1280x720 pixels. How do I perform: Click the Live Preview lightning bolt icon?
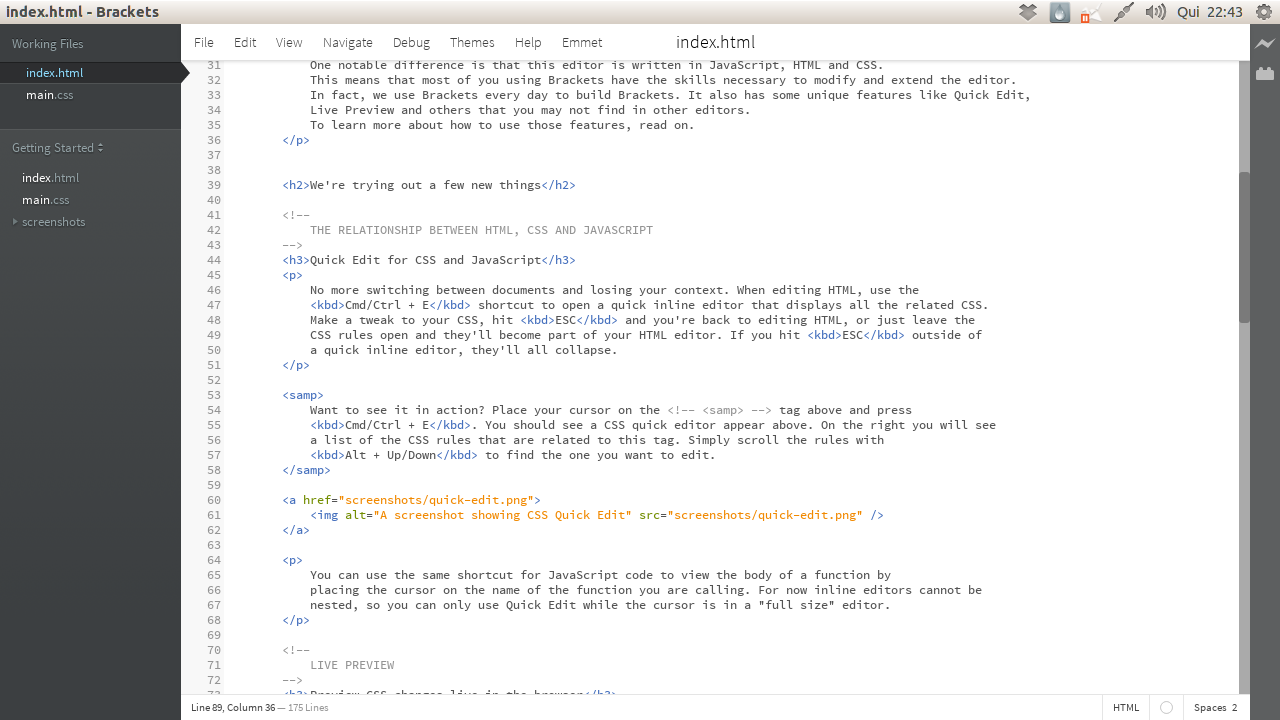point(1265,44)
